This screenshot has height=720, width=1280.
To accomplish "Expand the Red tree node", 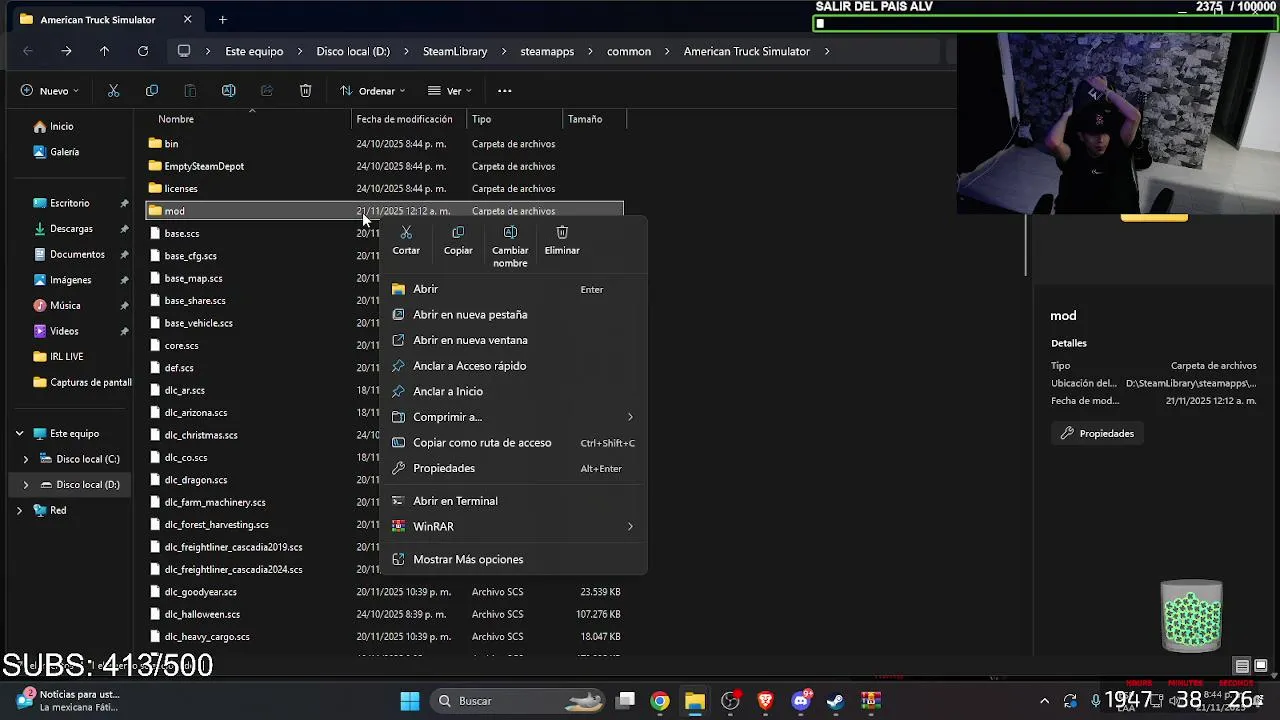I will [x=19, y=510].
